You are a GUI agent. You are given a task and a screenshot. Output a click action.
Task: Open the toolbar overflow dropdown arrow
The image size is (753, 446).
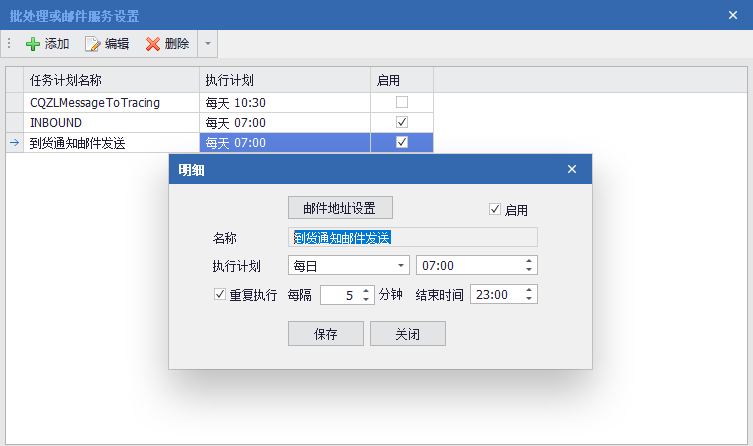pyautogui.click(x=207, y=44)
